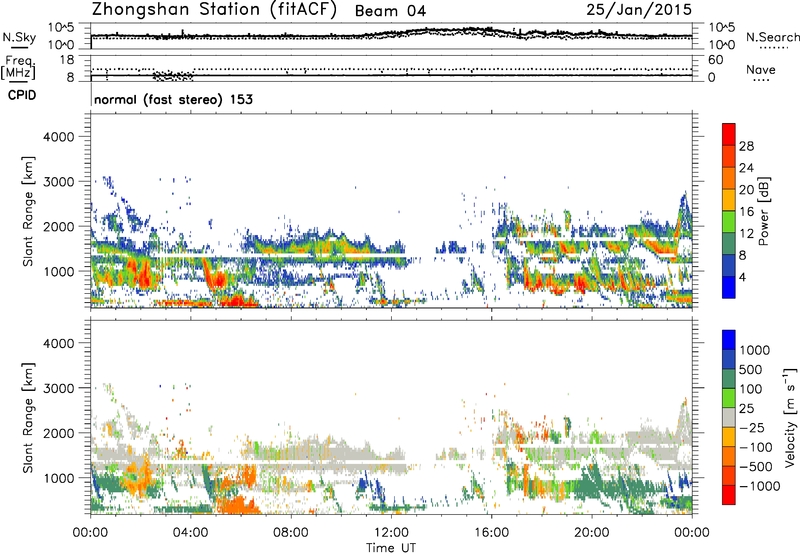Click the '20:00' time tick label
Viewport: 800px width, 554px height.
click(592, 533)
